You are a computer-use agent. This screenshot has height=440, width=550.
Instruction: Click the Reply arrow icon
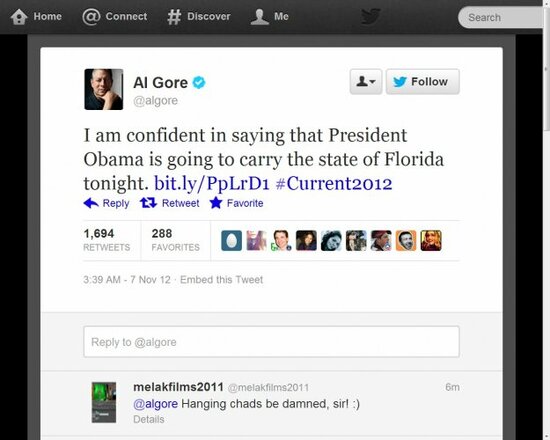click(x=91, y=203)
